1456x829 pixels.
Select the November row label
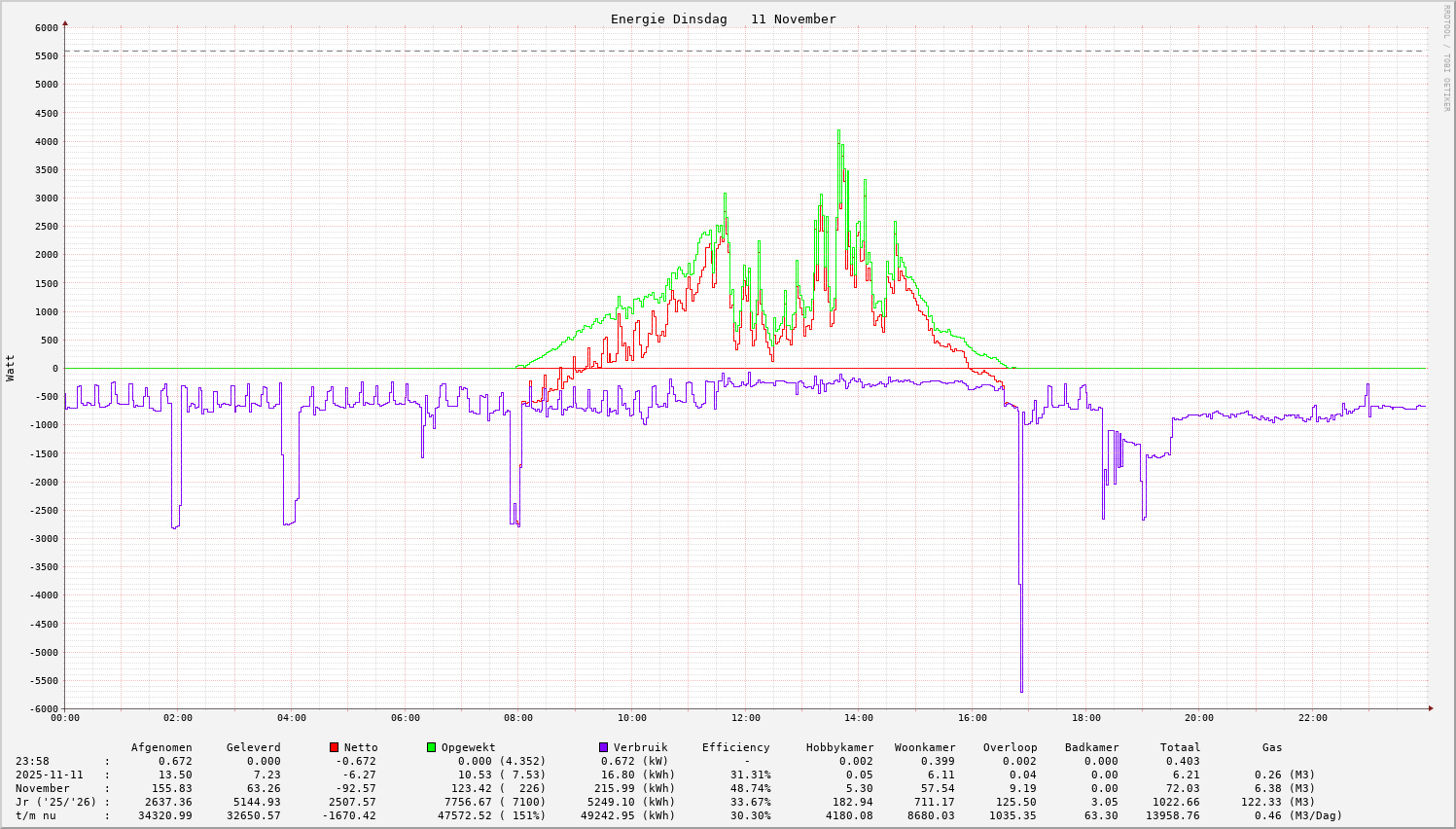pos(42,789)
